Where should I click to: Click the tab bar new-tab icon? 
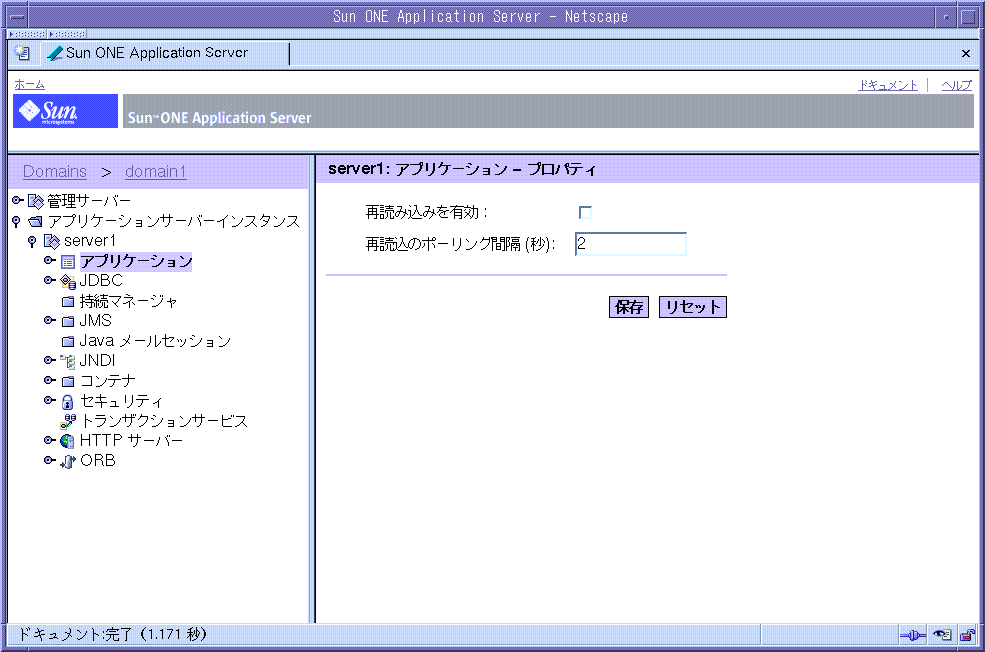point(23,53)
